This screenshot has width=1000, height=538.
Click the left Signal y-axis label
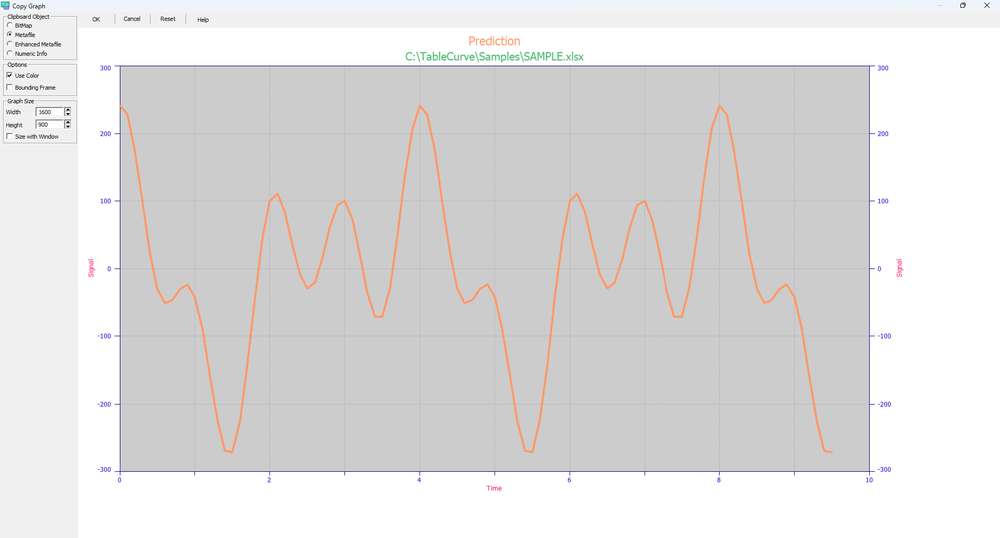91,268
